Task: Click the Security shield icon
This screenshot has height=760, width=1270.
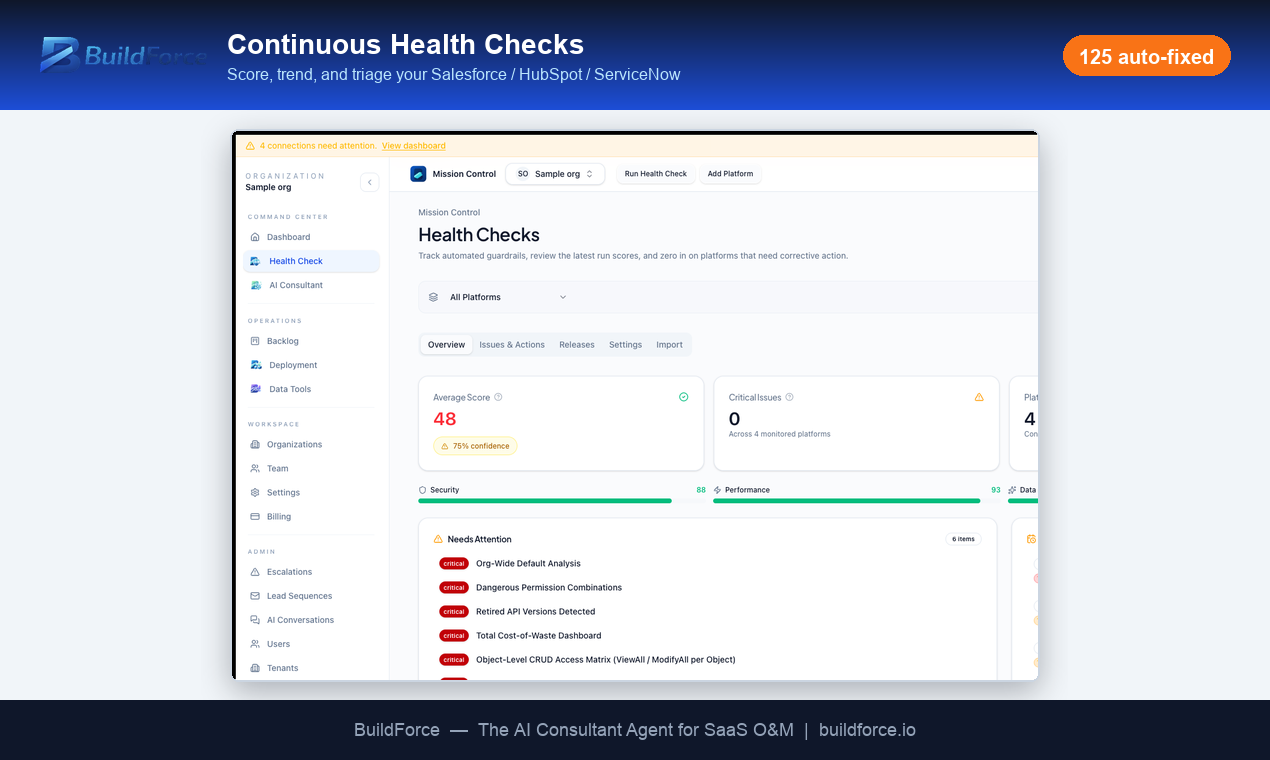Action: pyautogui.click(x=422, y=490)
